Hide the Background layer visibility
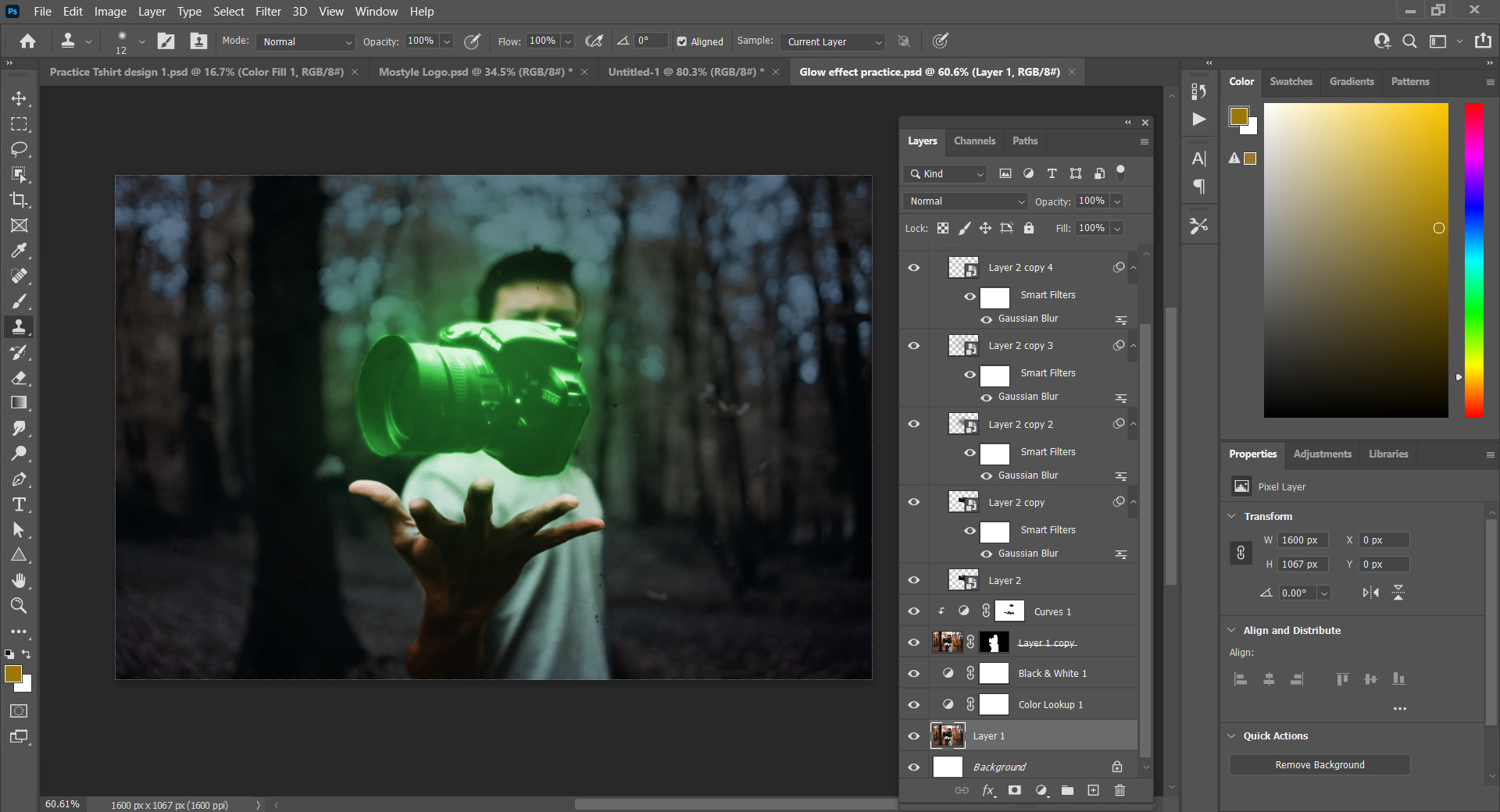 pyautogui.click(x=913, y=767)
